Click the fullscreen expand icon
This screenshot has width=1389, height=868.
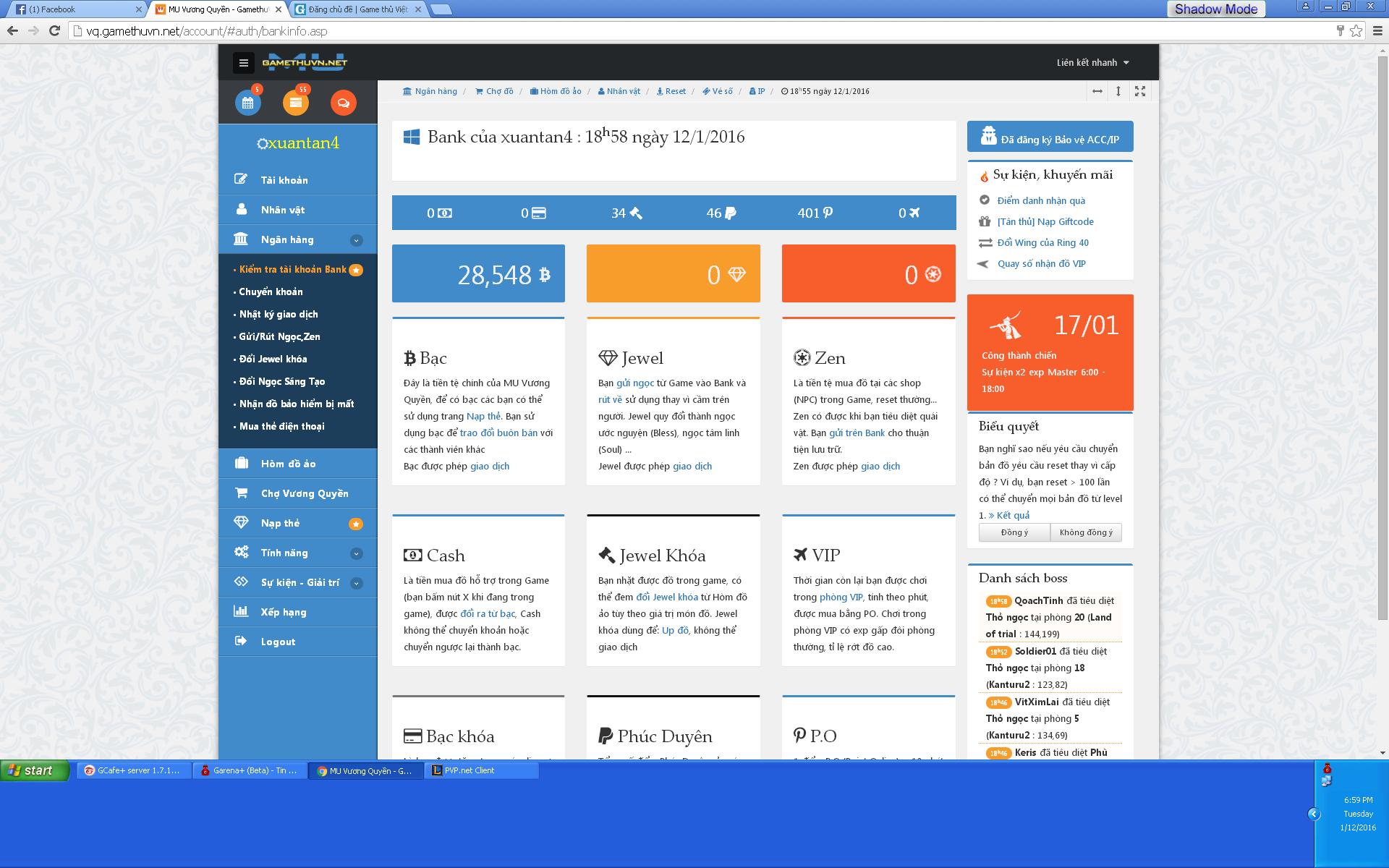(1140, 91)
